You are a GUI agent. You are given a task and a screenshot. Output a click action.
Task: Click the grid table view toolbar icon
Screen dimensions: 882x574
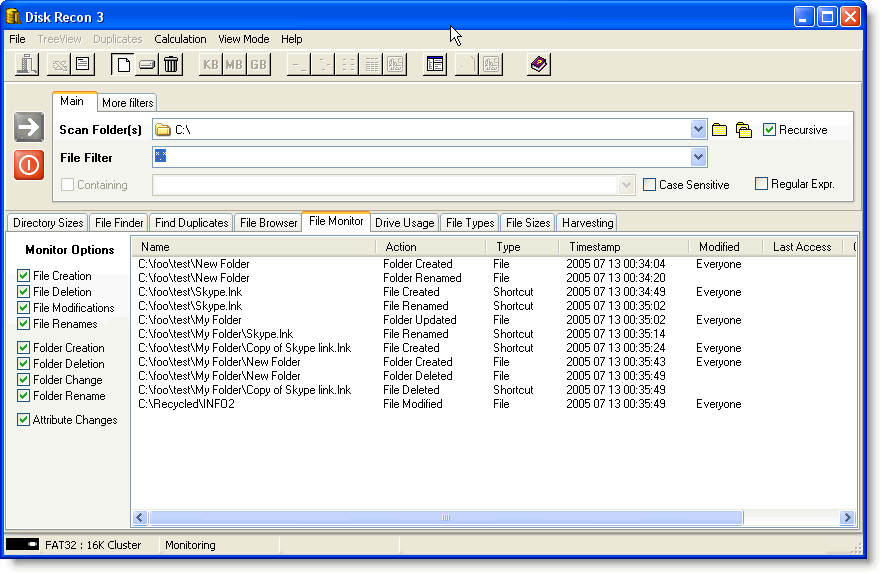pyautogui.click(x=371, y=64)
